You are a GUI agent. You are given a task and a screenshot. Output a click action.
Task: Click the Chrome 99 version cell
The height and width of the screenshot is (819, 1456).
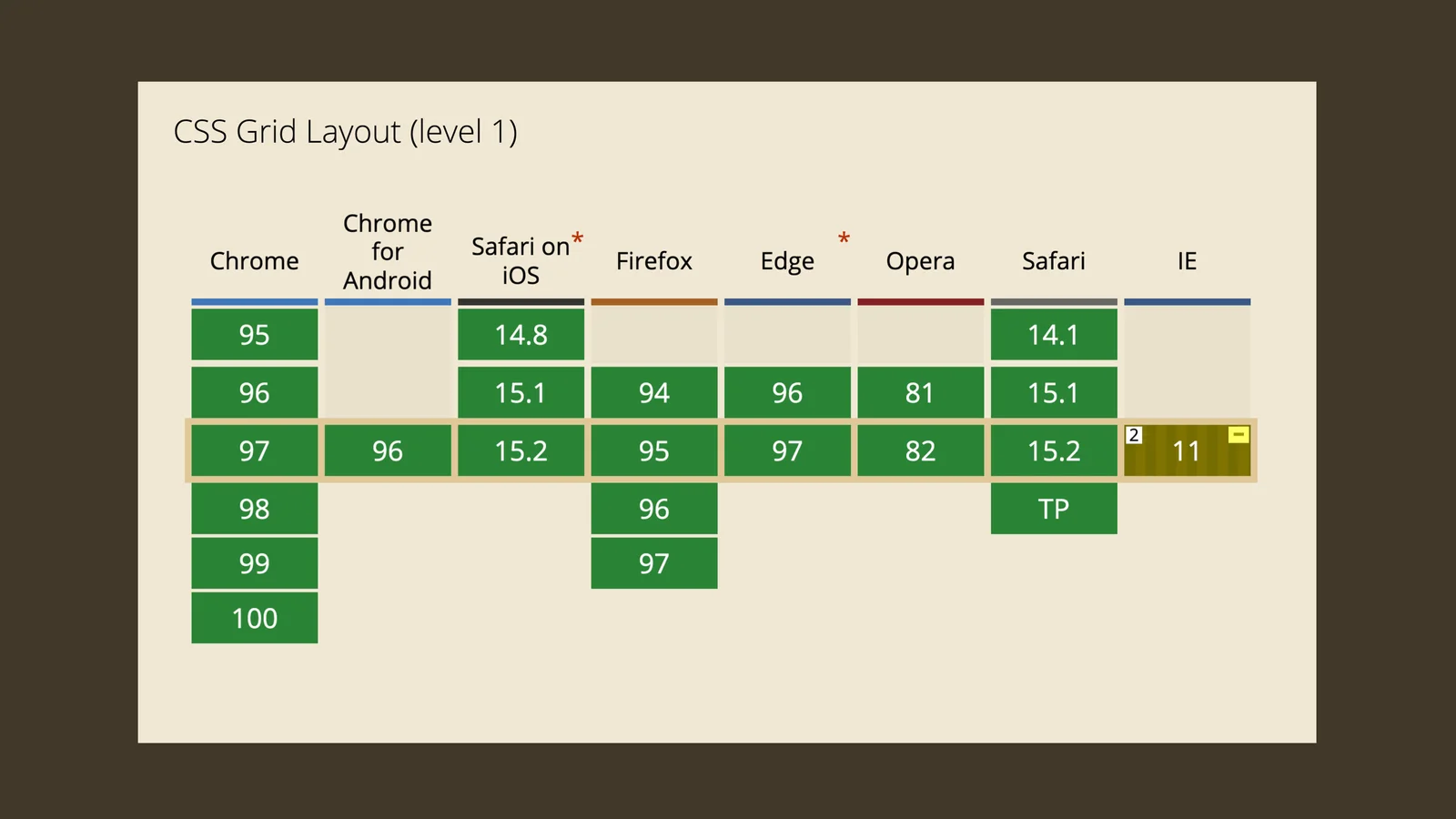tap(254, 563)
